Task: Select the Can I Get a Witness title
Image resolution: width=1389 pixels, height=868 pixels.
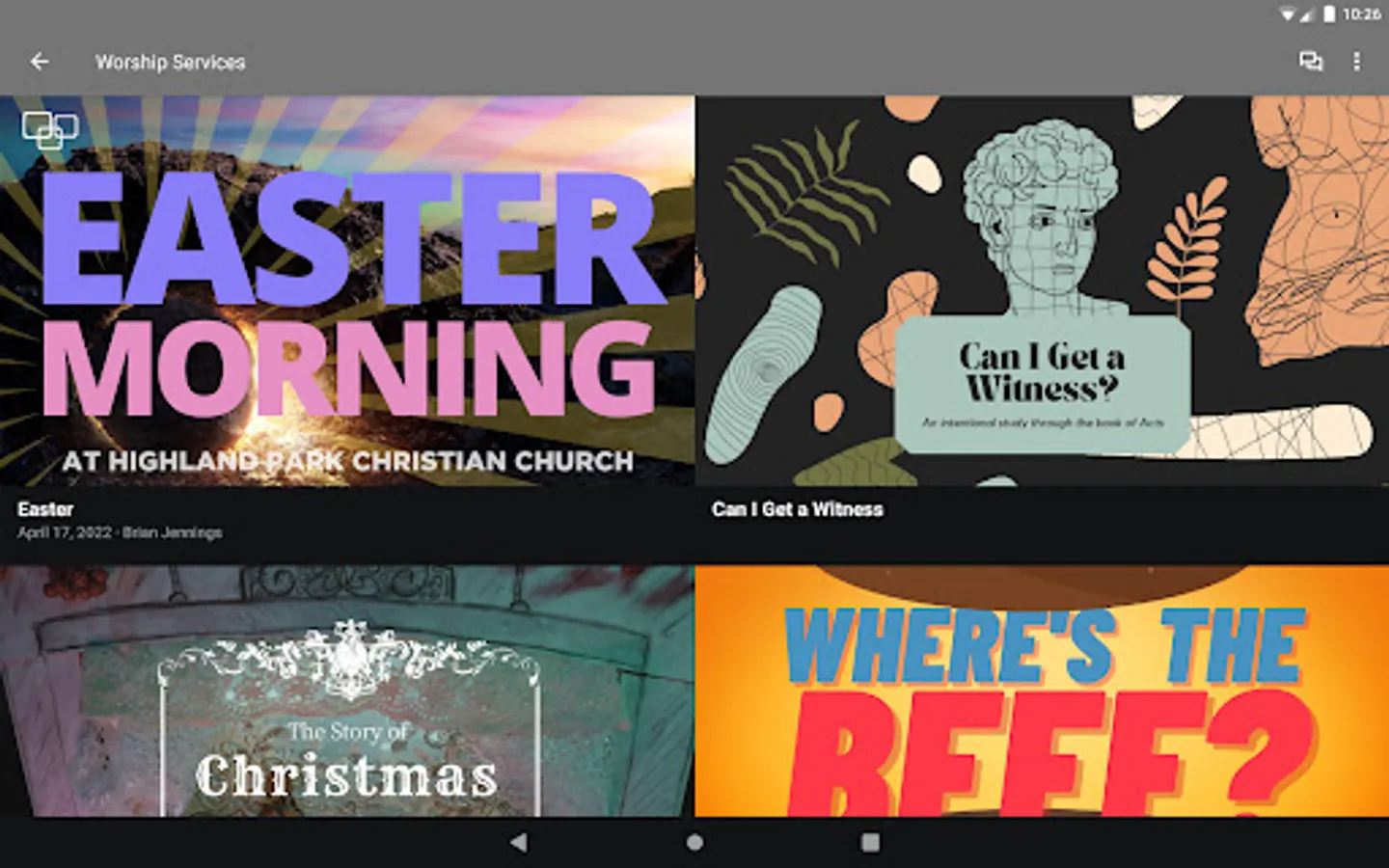Action: (797, 509)
